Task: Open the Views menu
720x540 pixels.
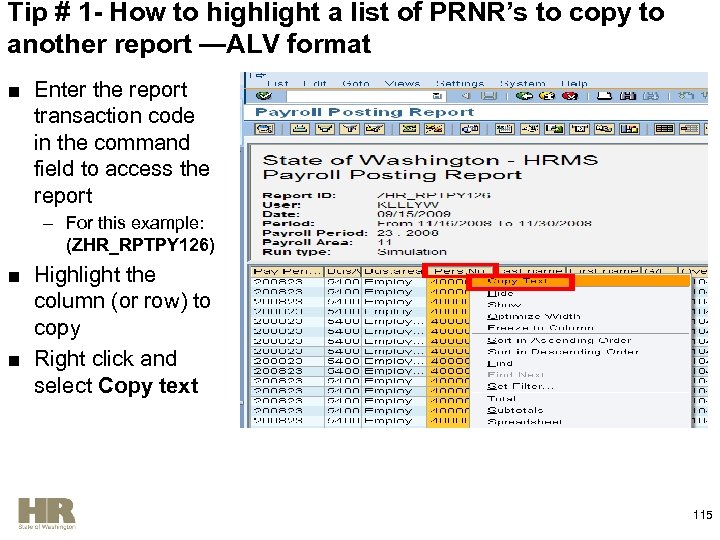Action: pyautogui.click(x=402, y=84)
